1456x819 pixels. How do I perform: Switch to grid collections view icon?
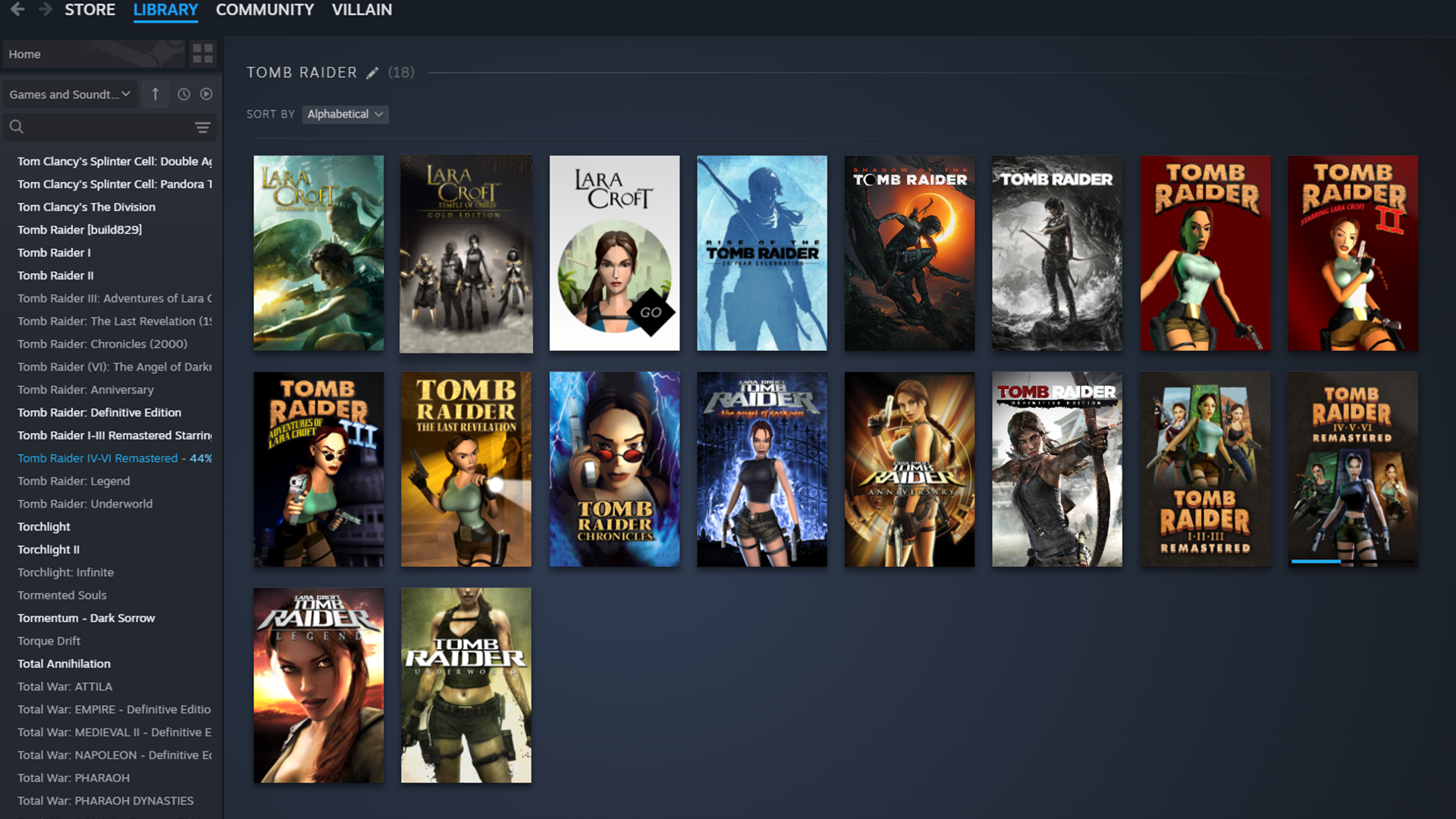click(202, 54)
